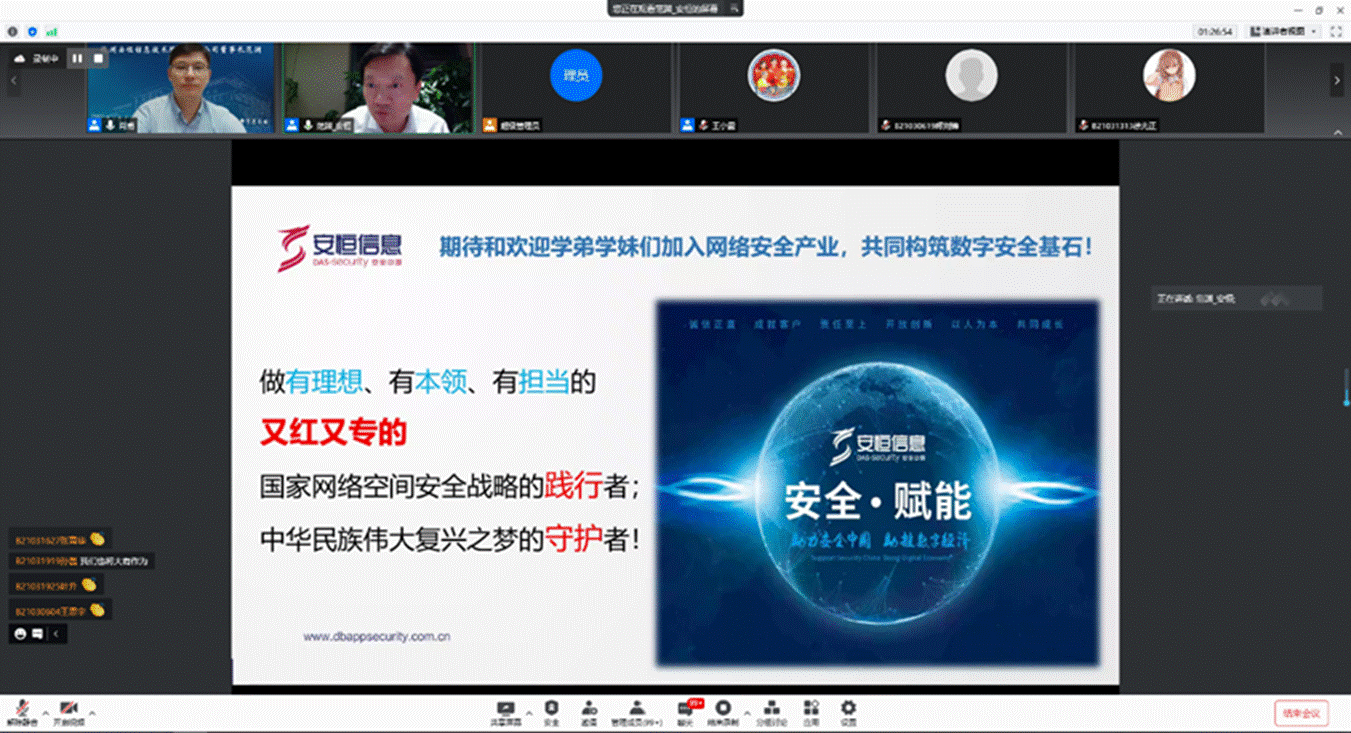Screen dimensions: 1351x733
Task: Open Breakout Rooms from the toolbar
Action: point(771,711)
